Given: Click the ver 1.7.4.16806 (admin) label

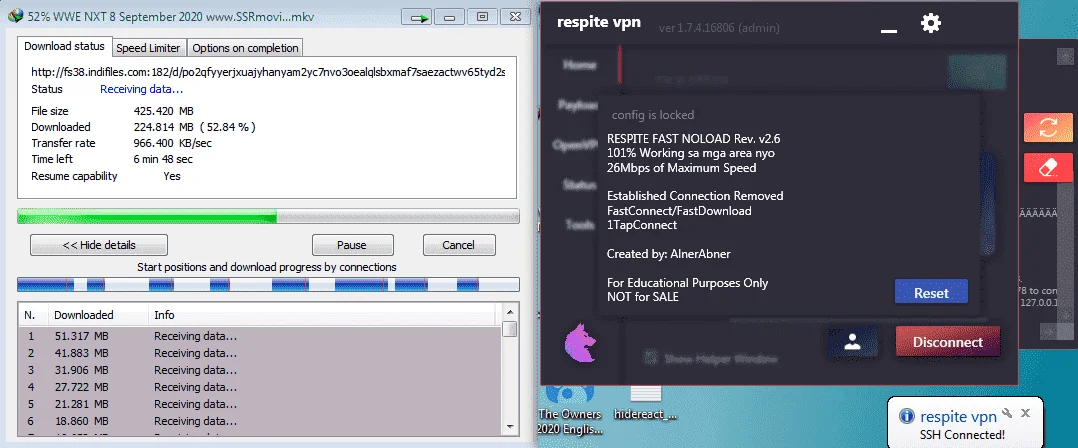Looking at the screenshot, I should click(x=719, y=28).
